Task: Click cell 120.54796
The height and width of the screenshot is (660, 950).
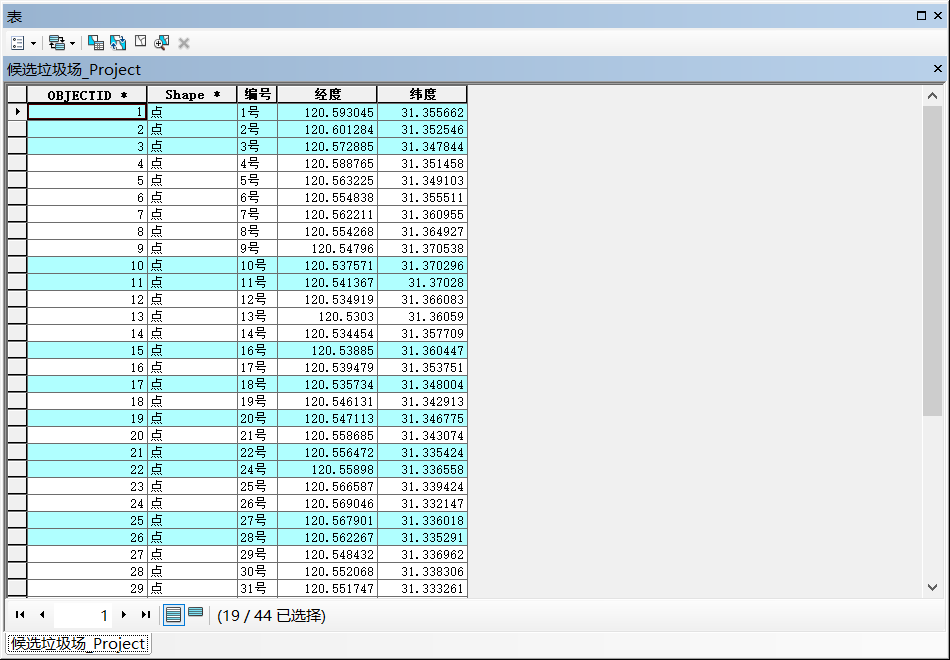Action: click(x=327, y=248)
